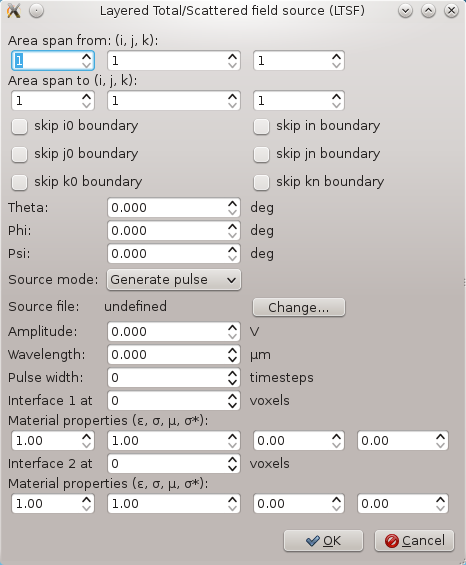The height and width of the screenshot is (565, 466).
Task: Click the shade window arrow in title bar
Action: pos(405,11)
